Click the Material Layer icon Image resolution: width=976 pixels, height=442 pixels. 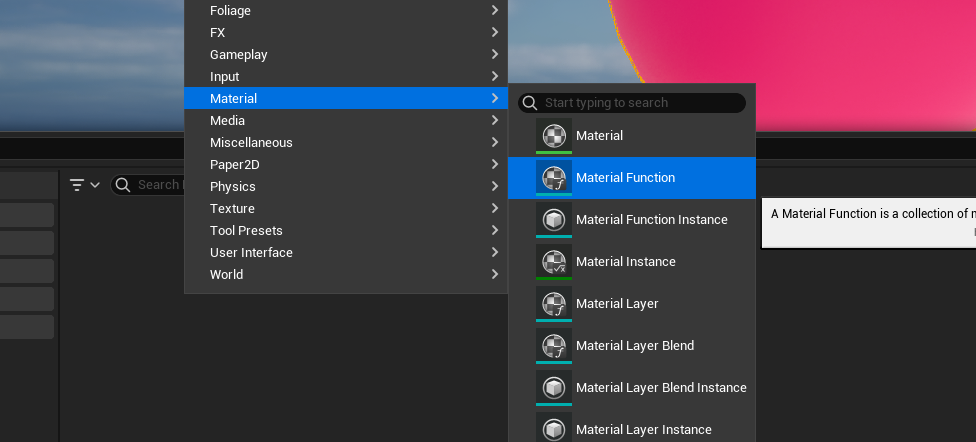tap(553, 304)
